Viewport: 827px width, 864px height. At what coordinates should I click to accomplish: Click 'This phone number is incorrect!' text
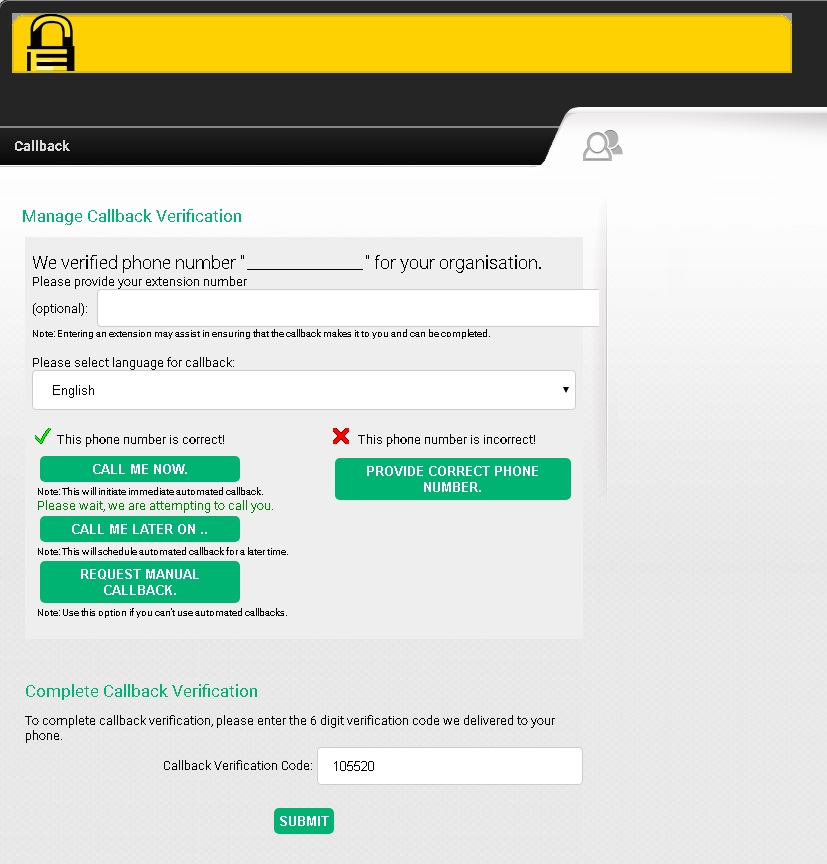(447, 439)
